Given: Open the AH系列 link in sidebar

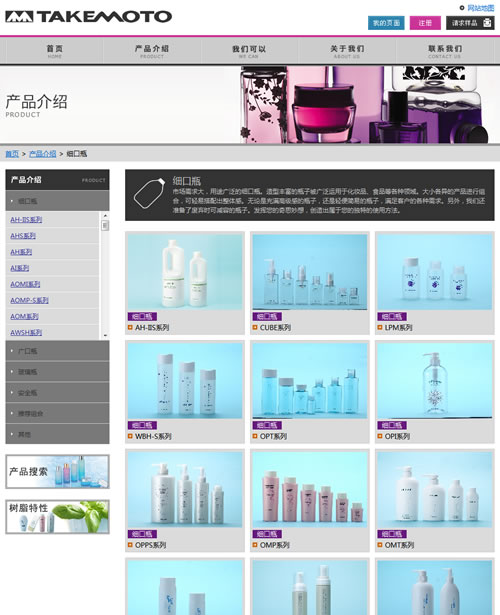Looking at the screenshot, I should coord(21,252).
